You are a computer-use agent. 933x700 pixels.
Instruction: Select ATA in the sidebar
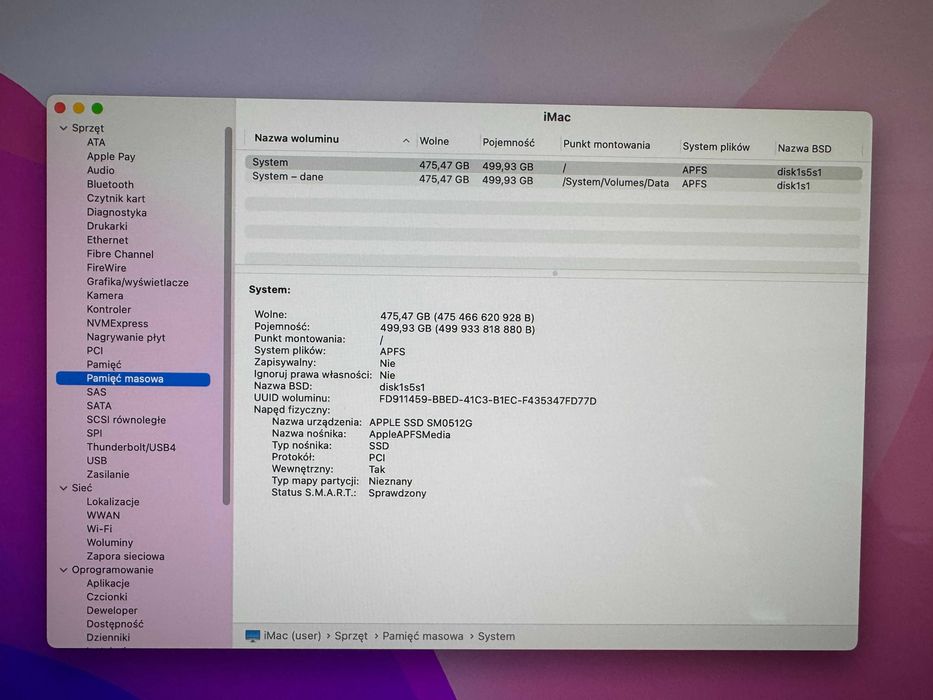click(96, 142)
